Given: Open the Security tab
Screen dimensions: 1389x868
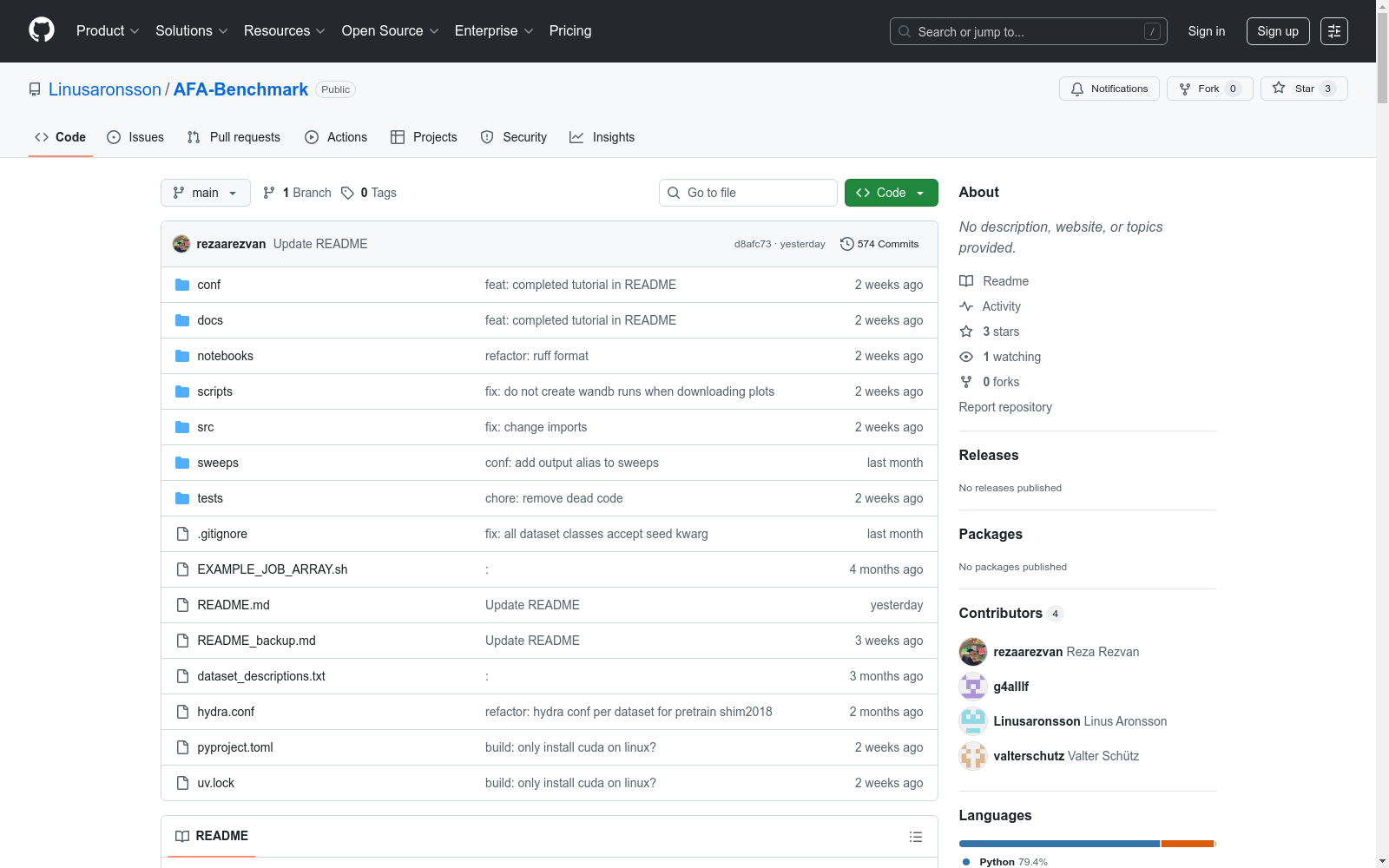Looking at the screenshot, I should (x=514, y=137).
